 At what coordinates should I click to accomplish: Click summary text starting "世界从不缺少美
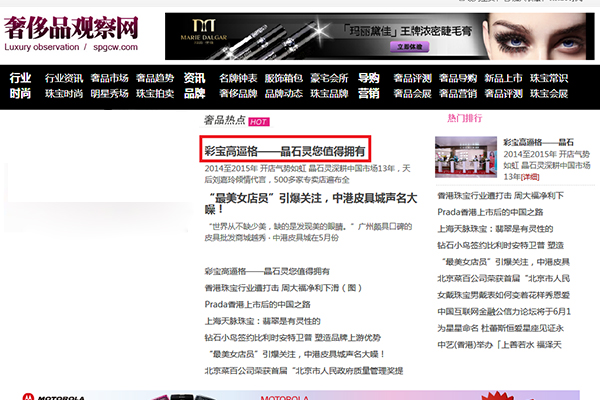click(308, 232)
